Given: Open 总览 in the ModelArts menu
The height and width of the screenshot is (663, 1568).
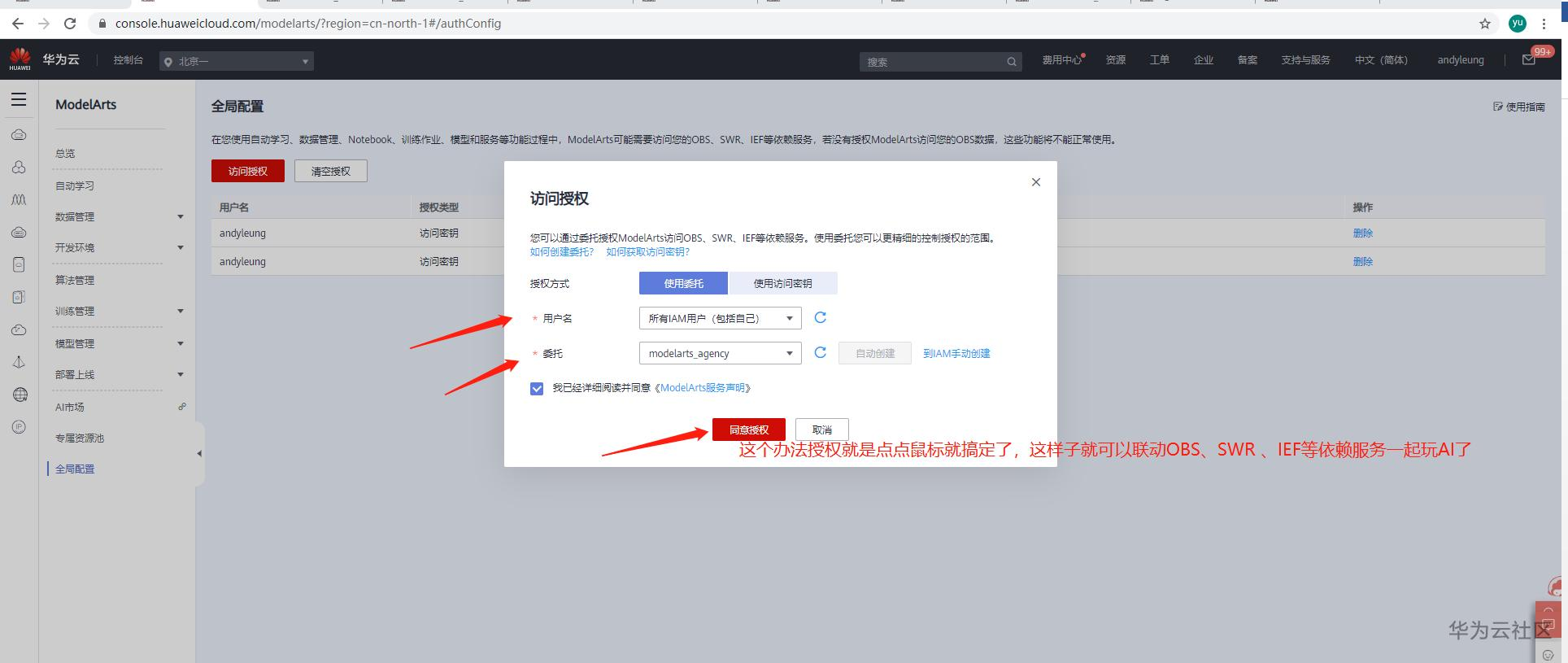Looking at the screenshot, I should click(x=65, y=154).
